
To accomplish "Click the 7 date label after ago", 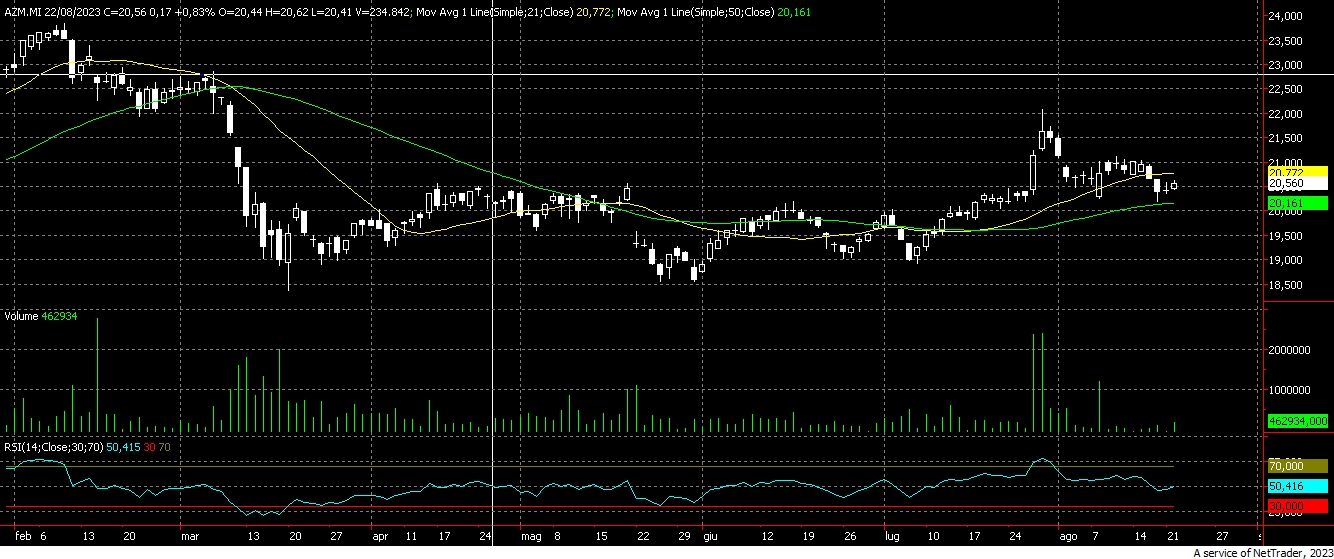I will pyautogui.click(x=1097, y=536).
